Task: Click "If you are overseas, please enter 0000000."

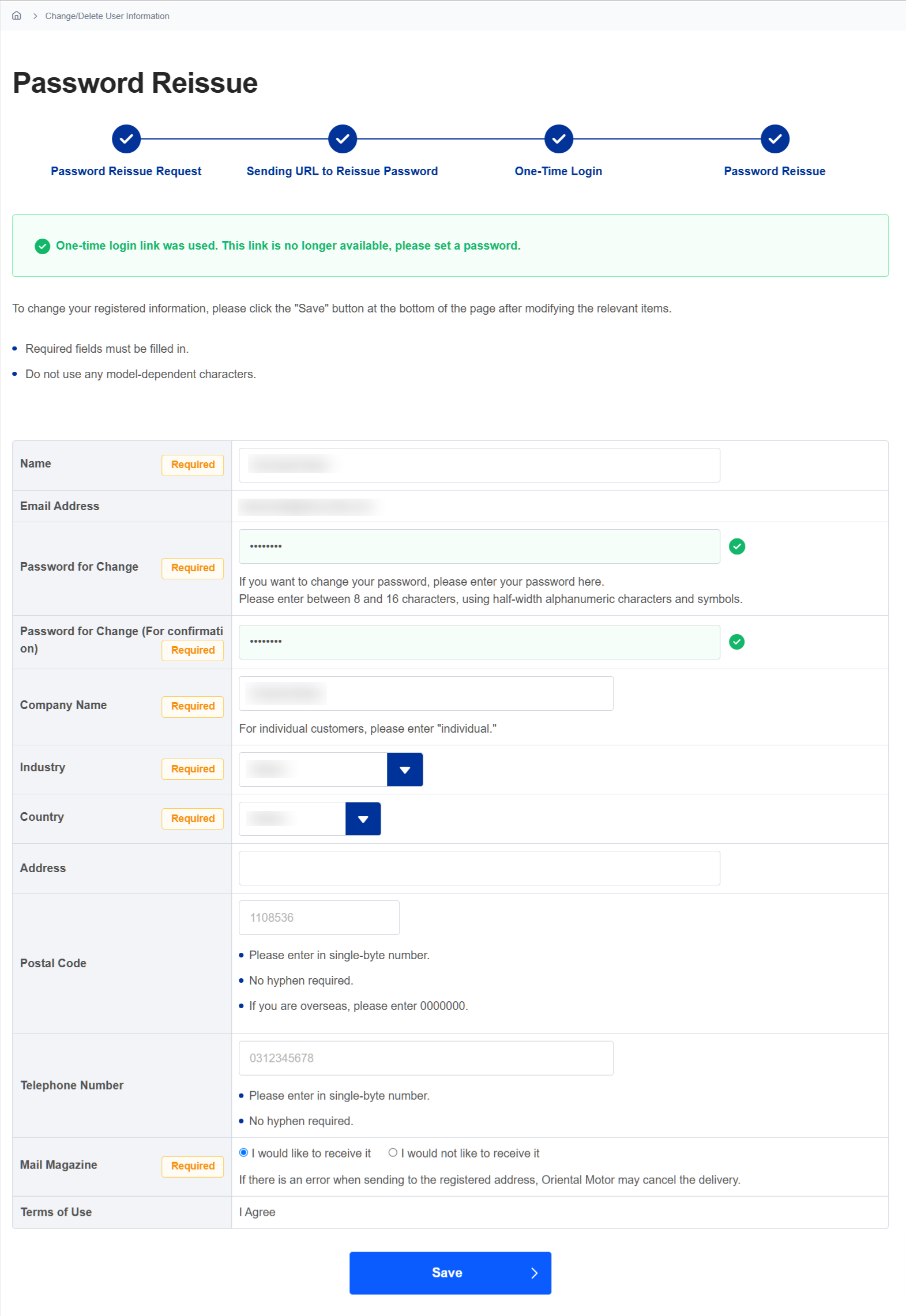Action: [359, 1006]
